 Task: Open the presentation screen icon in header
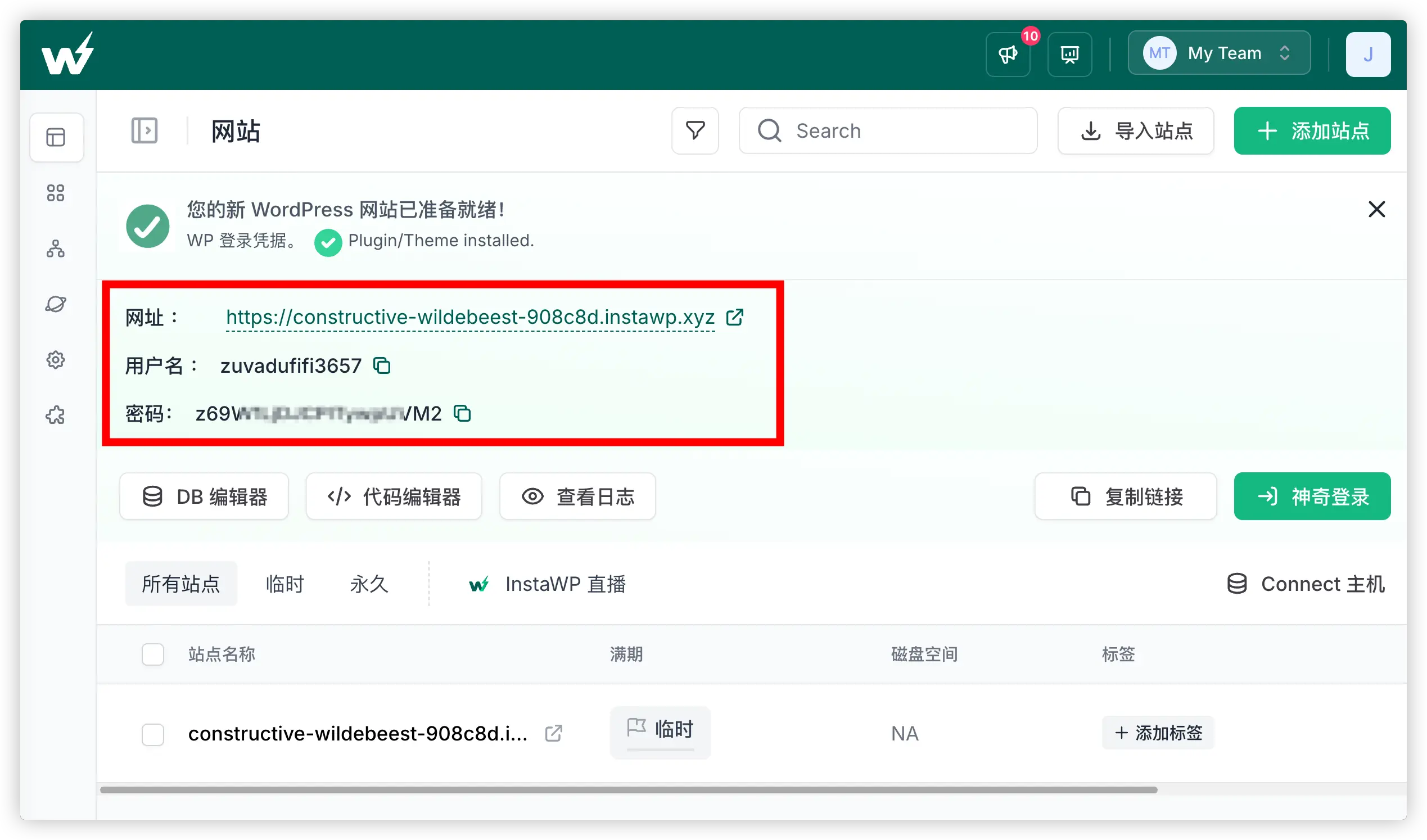tap(1069, 55)
